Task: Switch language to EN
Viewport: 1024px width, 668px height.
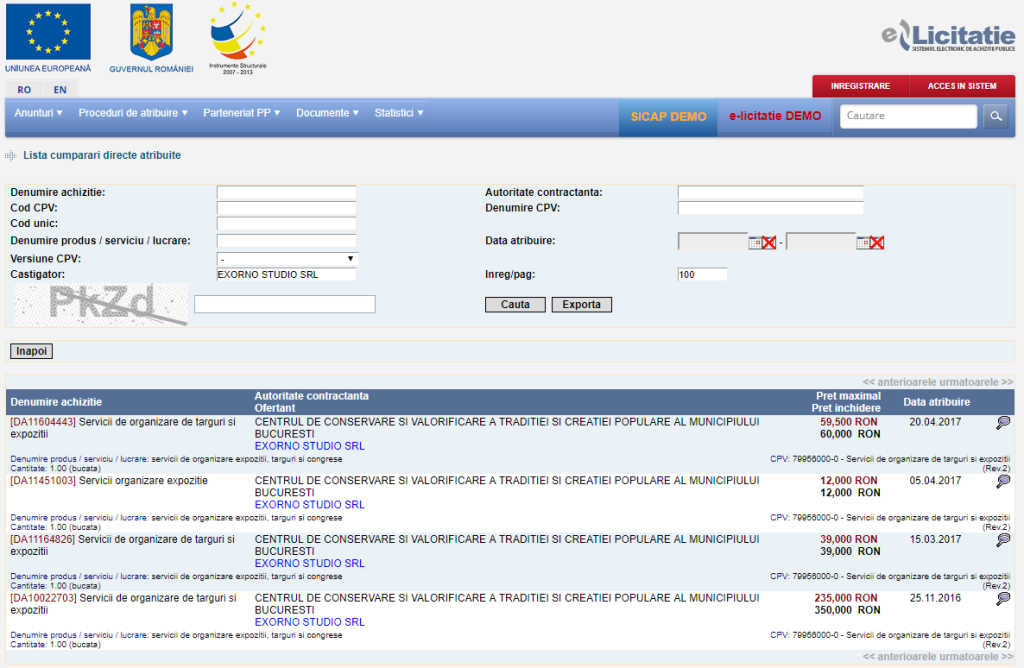Action: pos(60,90)
